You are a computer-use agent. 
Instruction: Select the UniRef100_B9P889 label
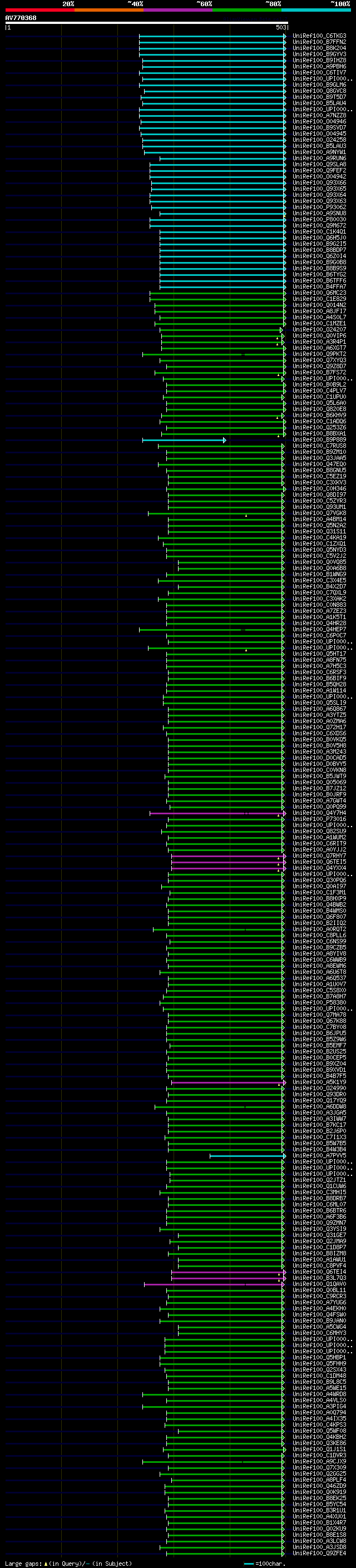point(319,439)
